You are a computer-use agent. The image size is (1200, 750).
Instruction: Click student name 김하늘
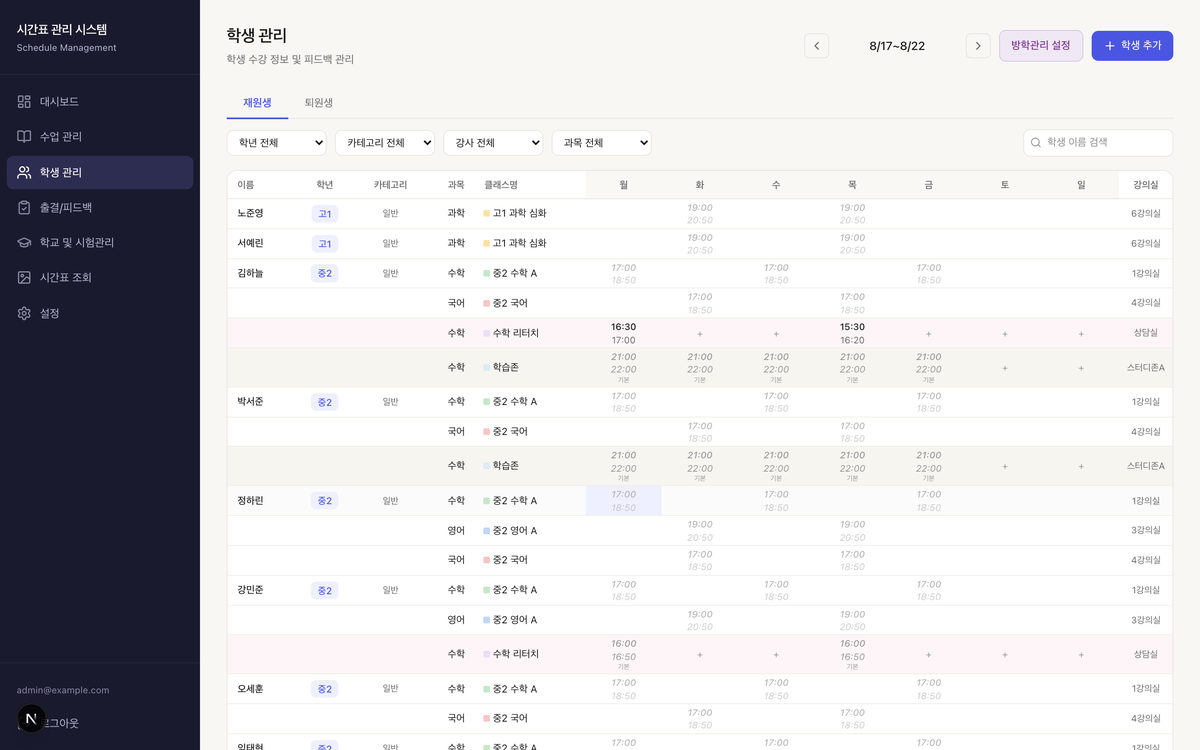pyautogui.click(x=251, y=273)
